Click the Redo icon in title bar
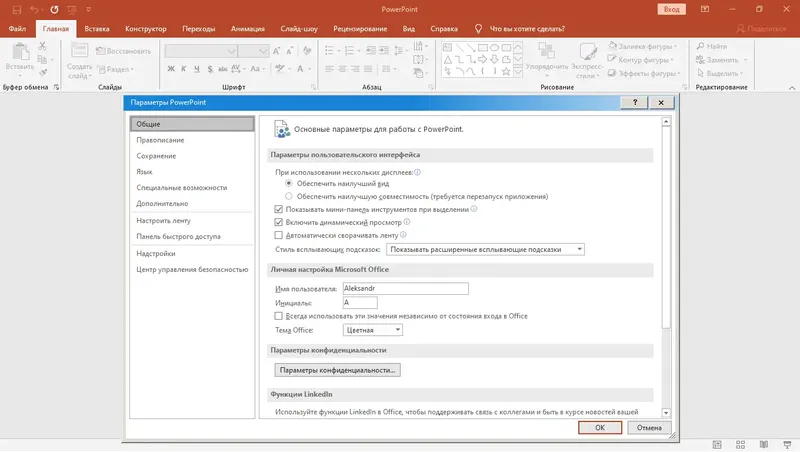 point(54,9)
